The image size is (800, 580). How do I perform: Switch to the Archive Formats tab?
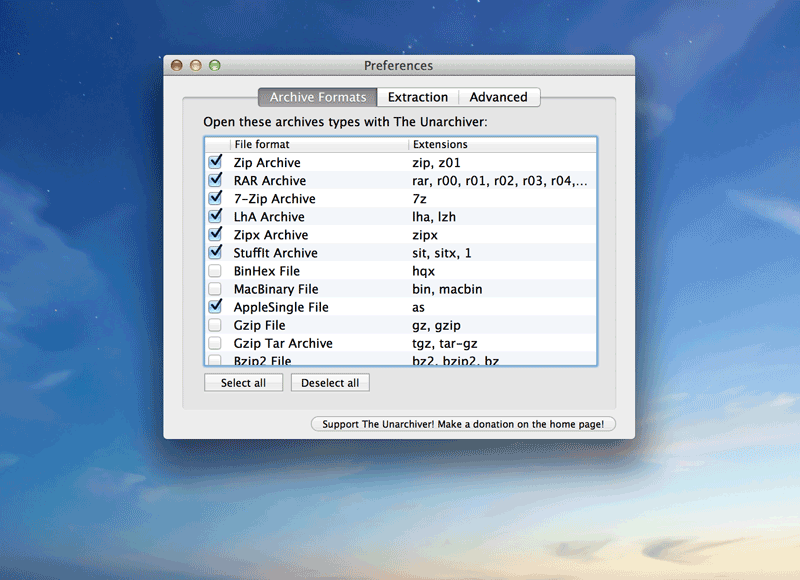(x=318, y=97)
